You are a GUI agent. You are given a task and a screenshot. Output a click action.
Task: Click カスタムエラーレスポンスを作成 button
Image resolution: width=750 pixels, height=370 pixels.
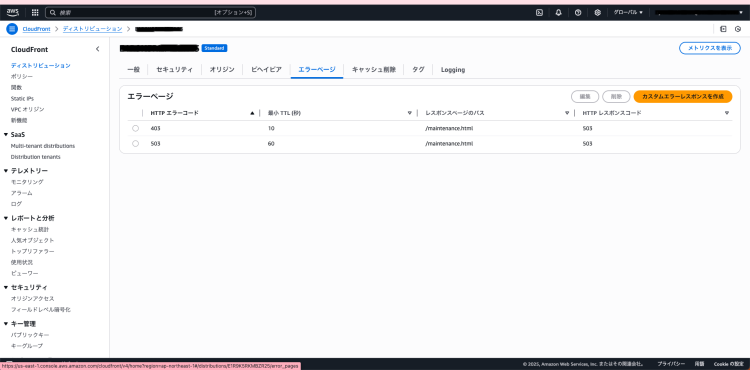pos(683,97)
